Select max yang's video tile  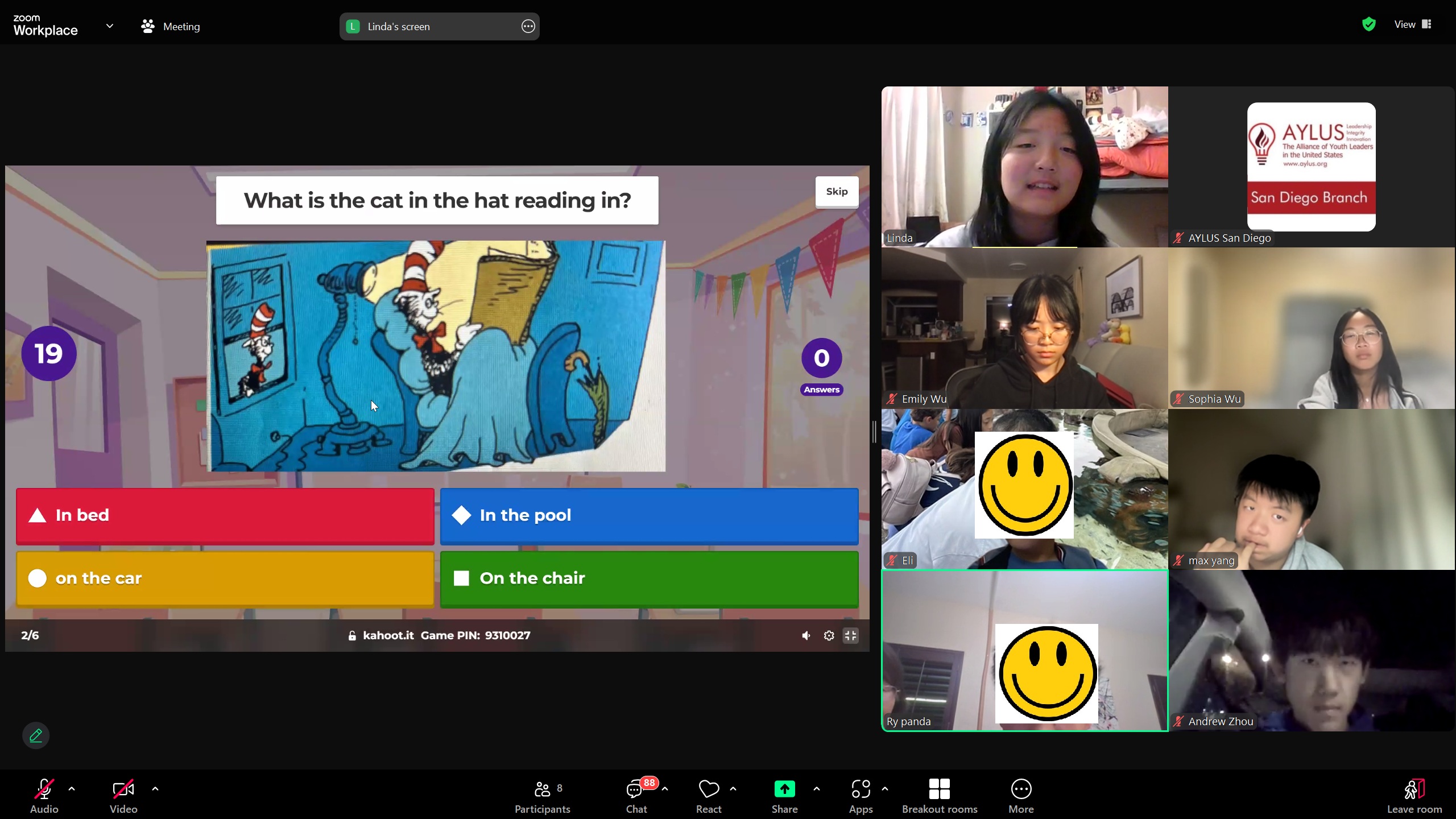click(1311, 489)
